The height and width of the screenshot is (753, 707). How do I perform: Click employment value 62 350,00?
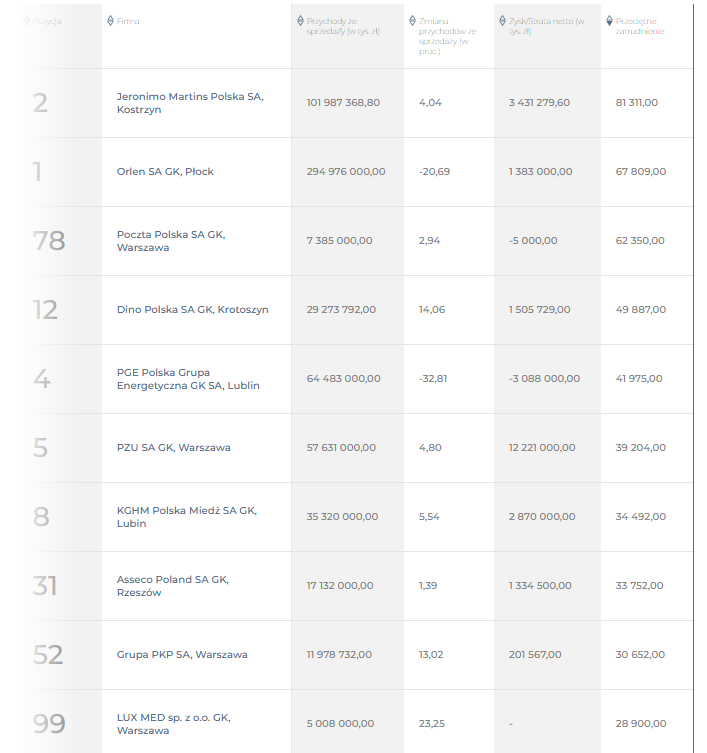click(640, 241)
